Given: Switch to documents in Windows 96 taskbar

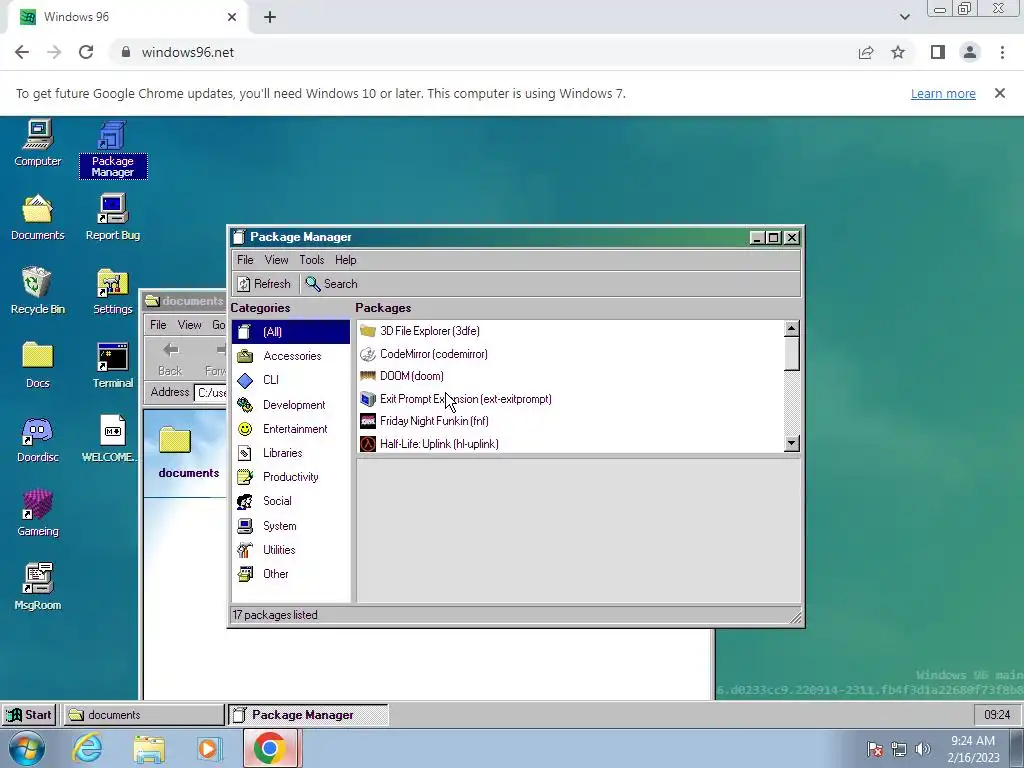Looking at the screenshot, I should pos(144,715).
